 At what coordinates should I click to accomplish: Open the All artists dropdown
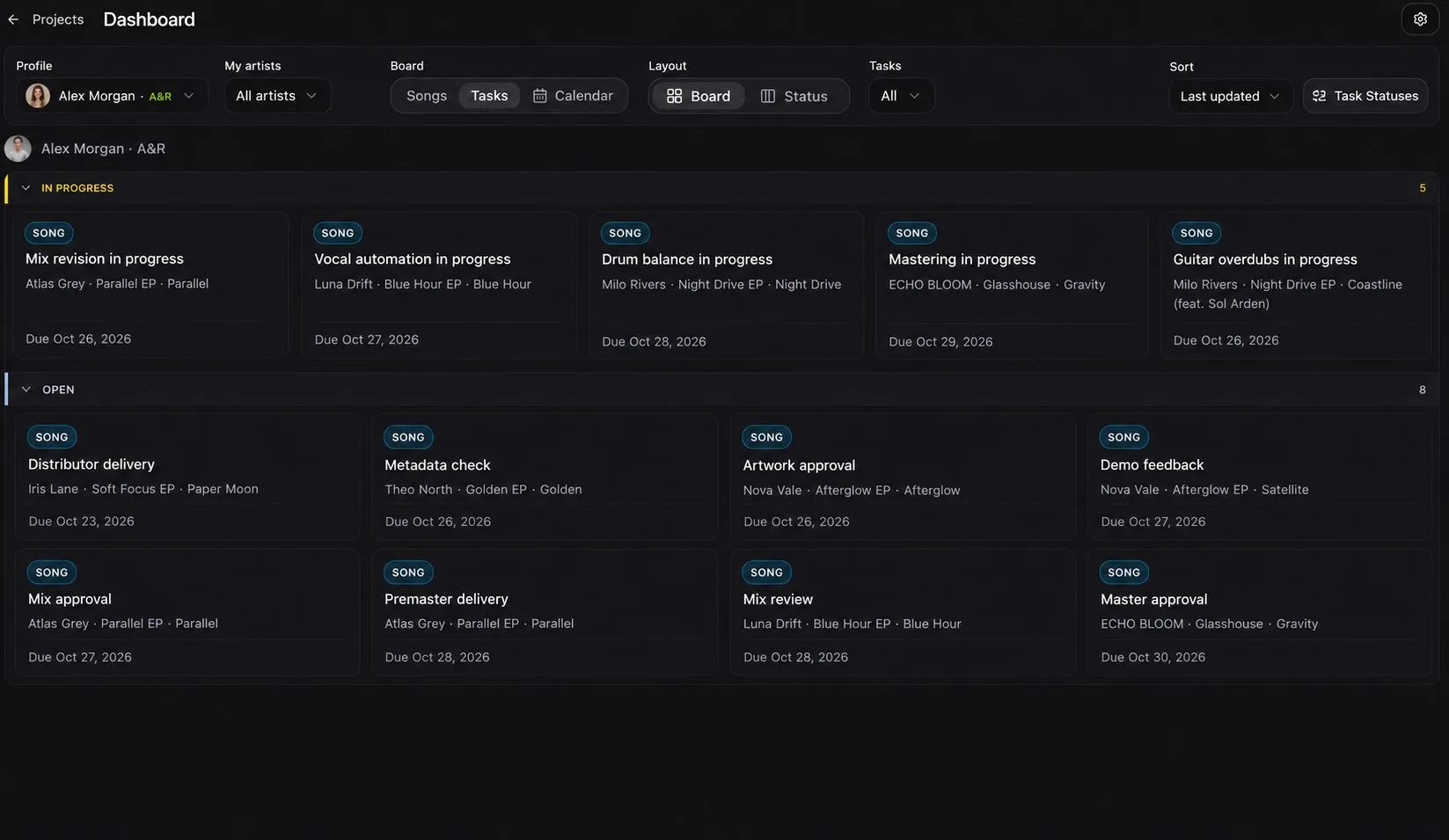(277, 96)
